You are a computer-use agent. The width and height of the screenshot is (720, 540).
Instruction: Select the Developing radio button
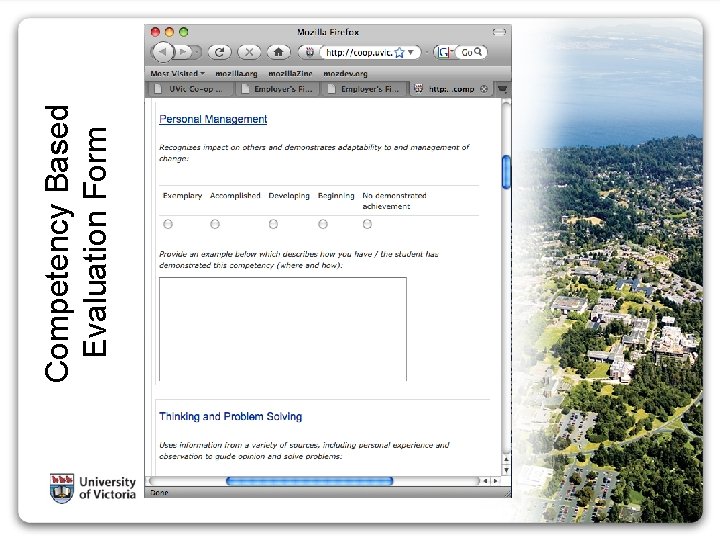pos(273,224)
